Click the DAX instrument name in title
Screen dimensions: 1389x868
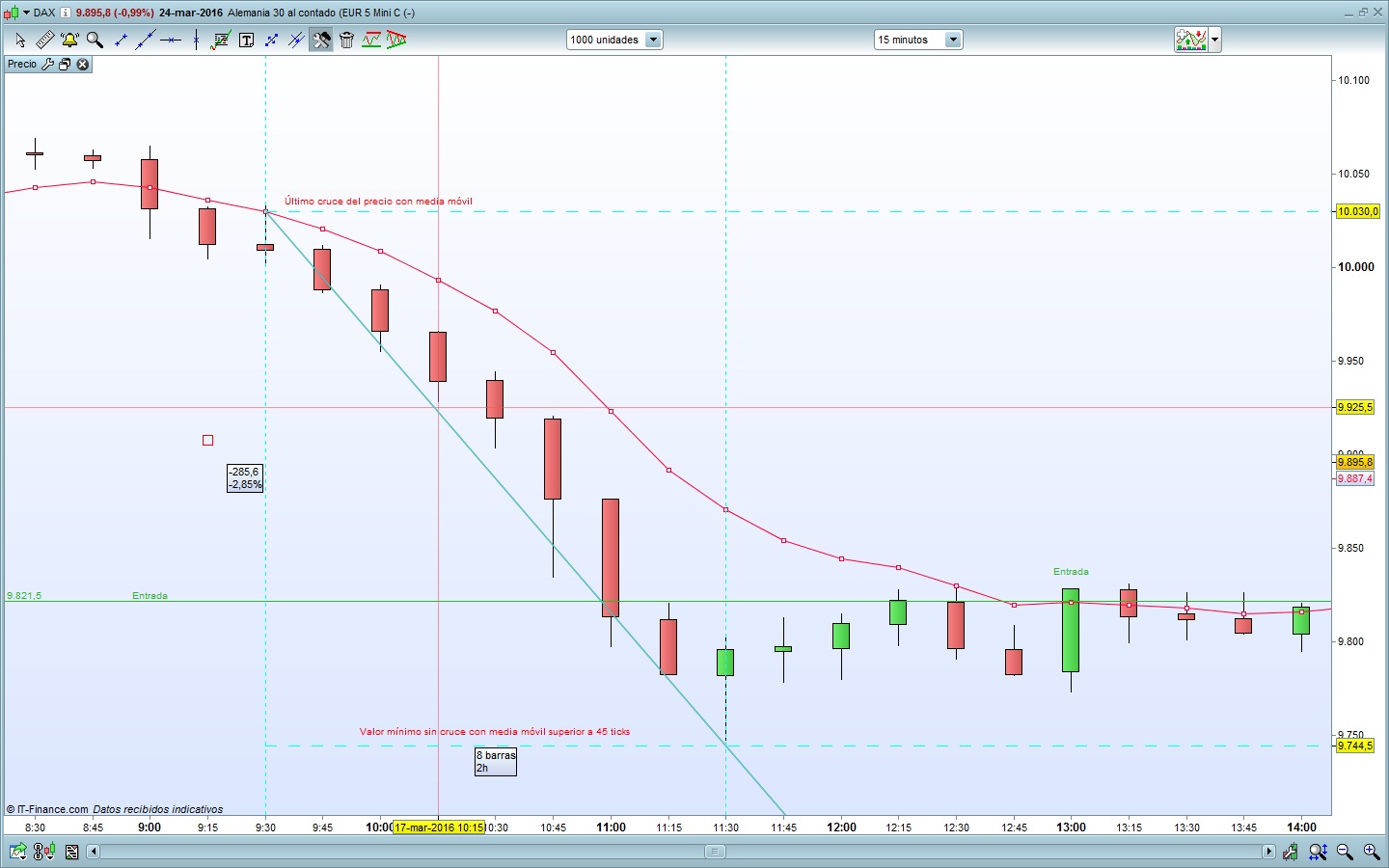(44, 13)
